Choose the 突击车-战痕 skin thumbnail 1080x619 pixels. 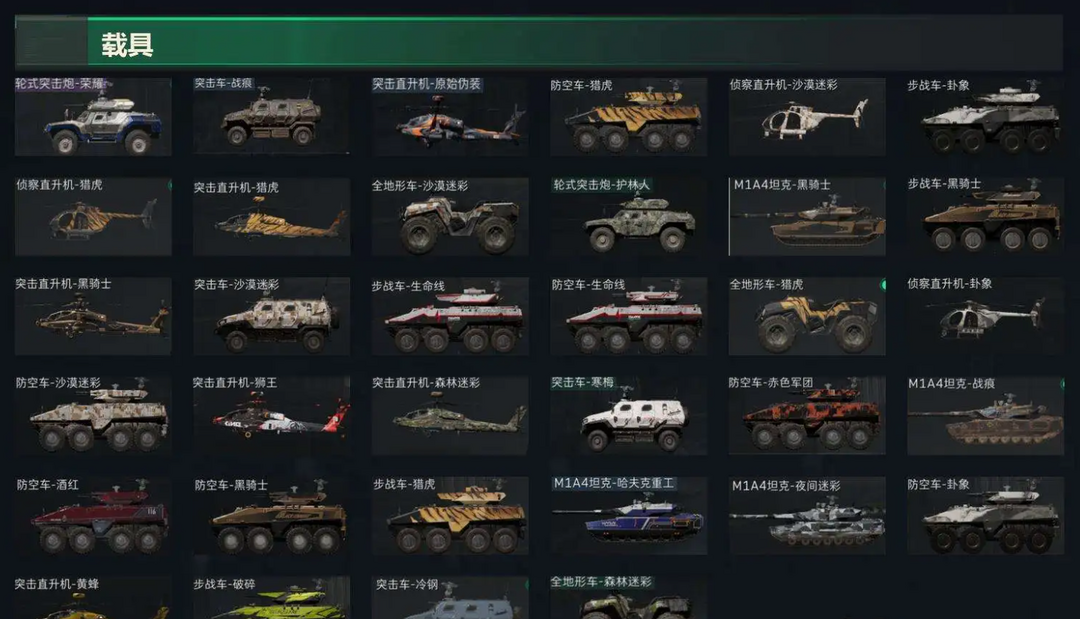coord(271,115)
